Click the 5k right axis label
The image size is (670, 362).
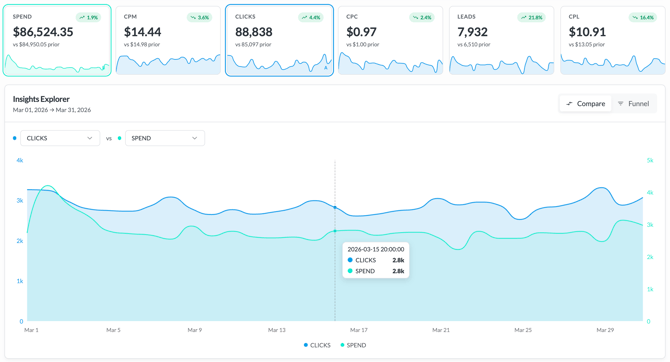[650, 160]
